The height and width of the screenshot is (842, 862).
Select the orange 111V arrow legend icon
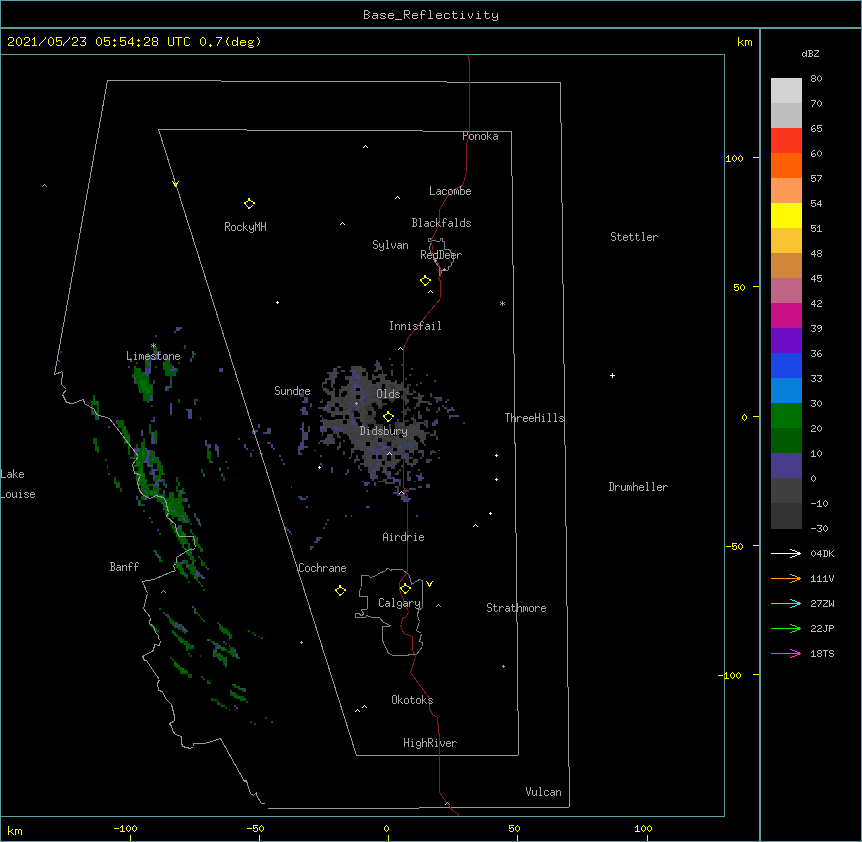click(x=786, y=578)
